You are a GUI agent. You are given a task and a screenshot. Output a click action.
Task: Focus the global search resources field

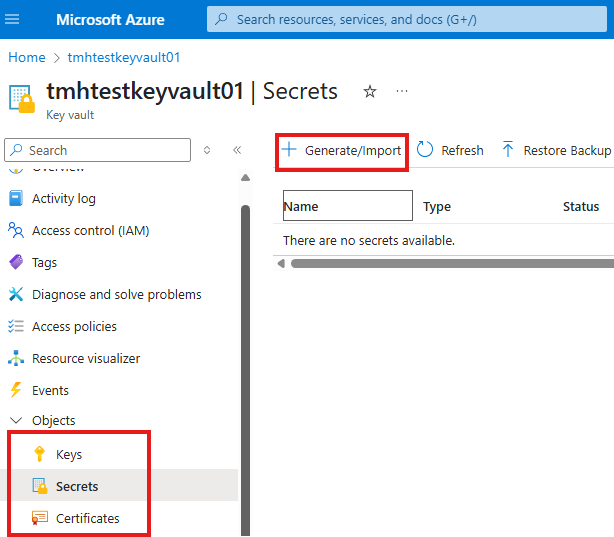pyautogui.click(x=406, y=19)
